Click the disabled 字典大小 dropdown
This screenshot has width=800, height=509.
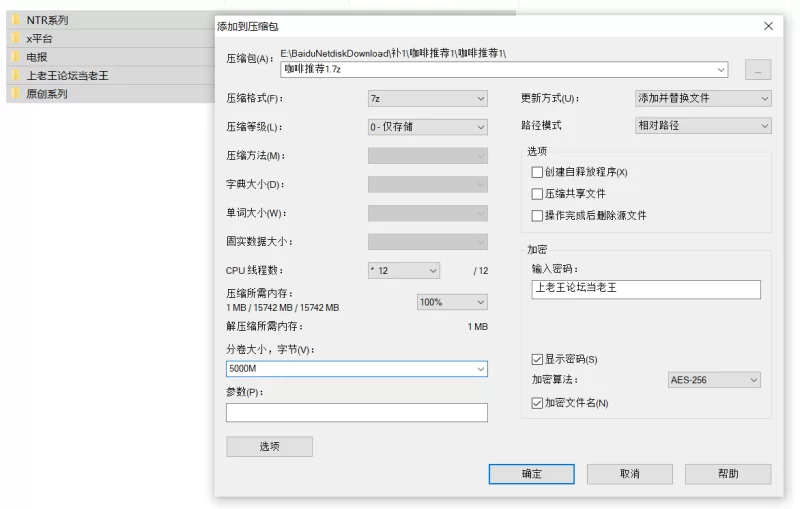(428, 184)
